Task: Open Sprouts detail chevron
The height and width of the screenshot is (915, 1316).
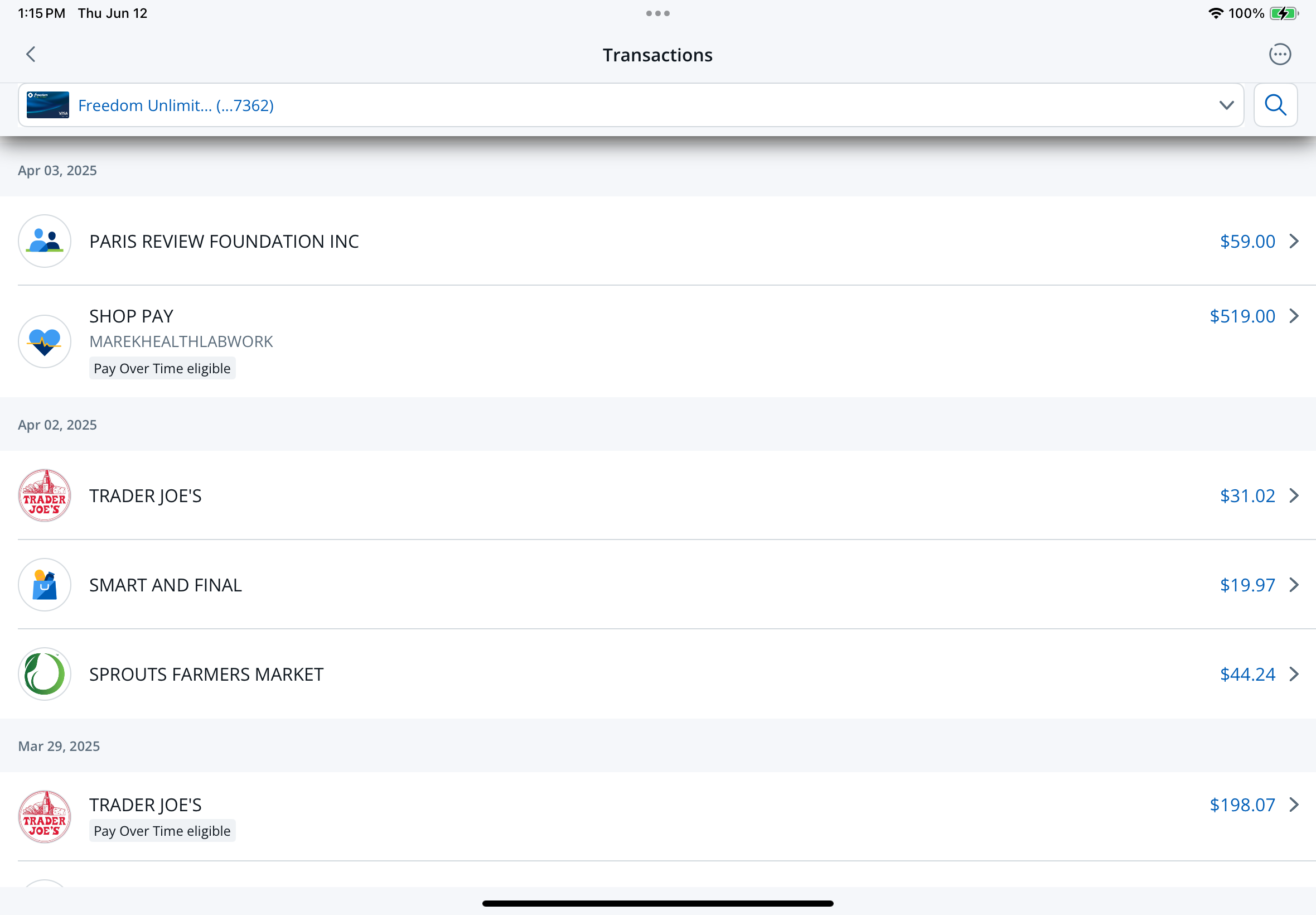Action: tap(1293, 674)
